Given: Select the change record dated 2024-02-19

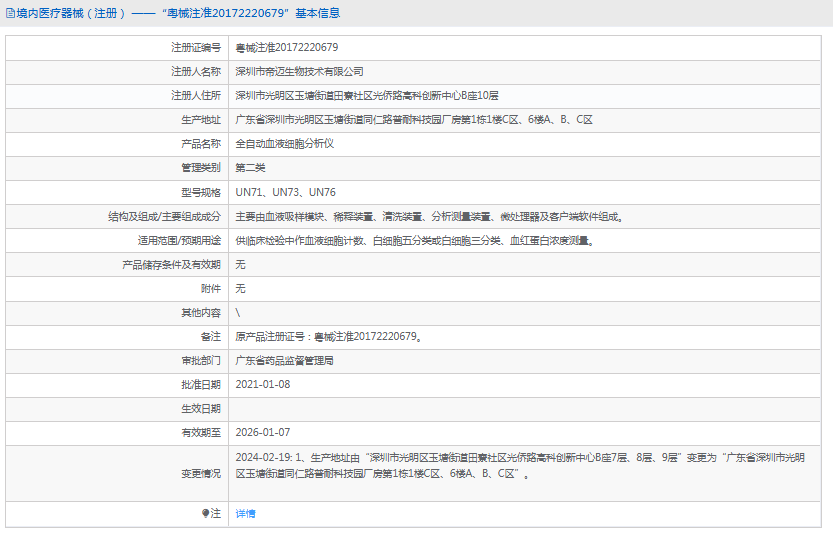Looking at the screenshot, I should tap(520, 465).
